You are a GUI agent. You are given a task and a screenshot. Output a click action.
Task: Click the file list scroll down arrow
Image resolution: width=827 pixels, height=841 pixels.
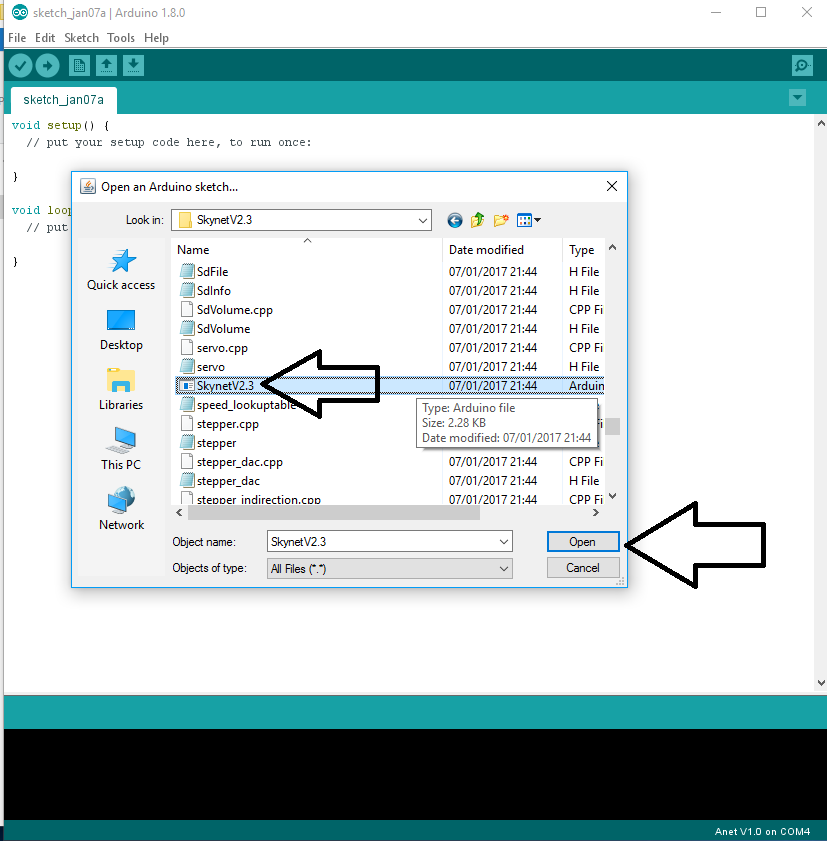tap(612, 496)
